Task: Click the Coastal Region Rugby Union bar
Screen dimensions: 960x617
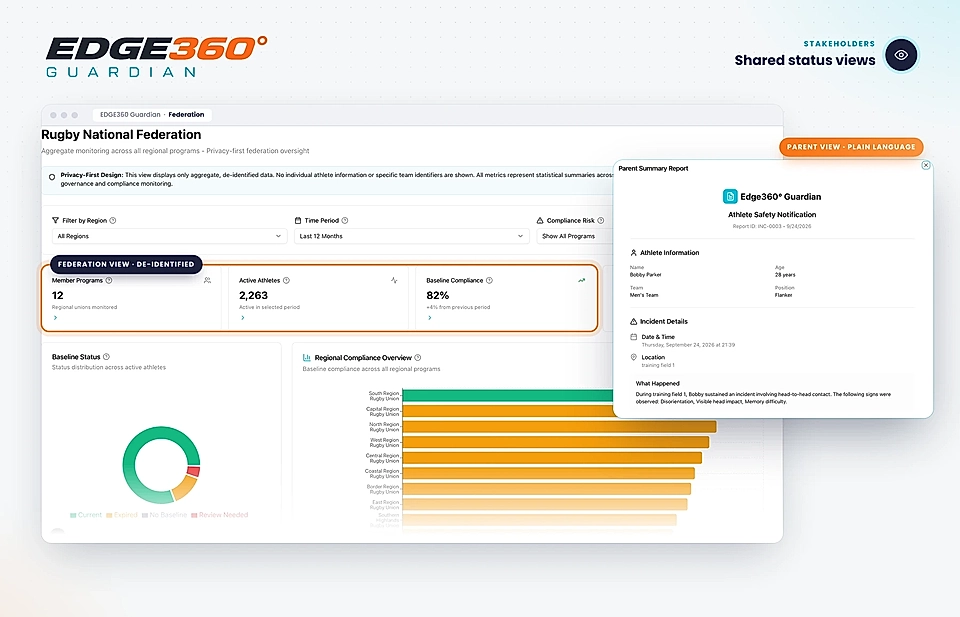Action: [x=548, y=473]
